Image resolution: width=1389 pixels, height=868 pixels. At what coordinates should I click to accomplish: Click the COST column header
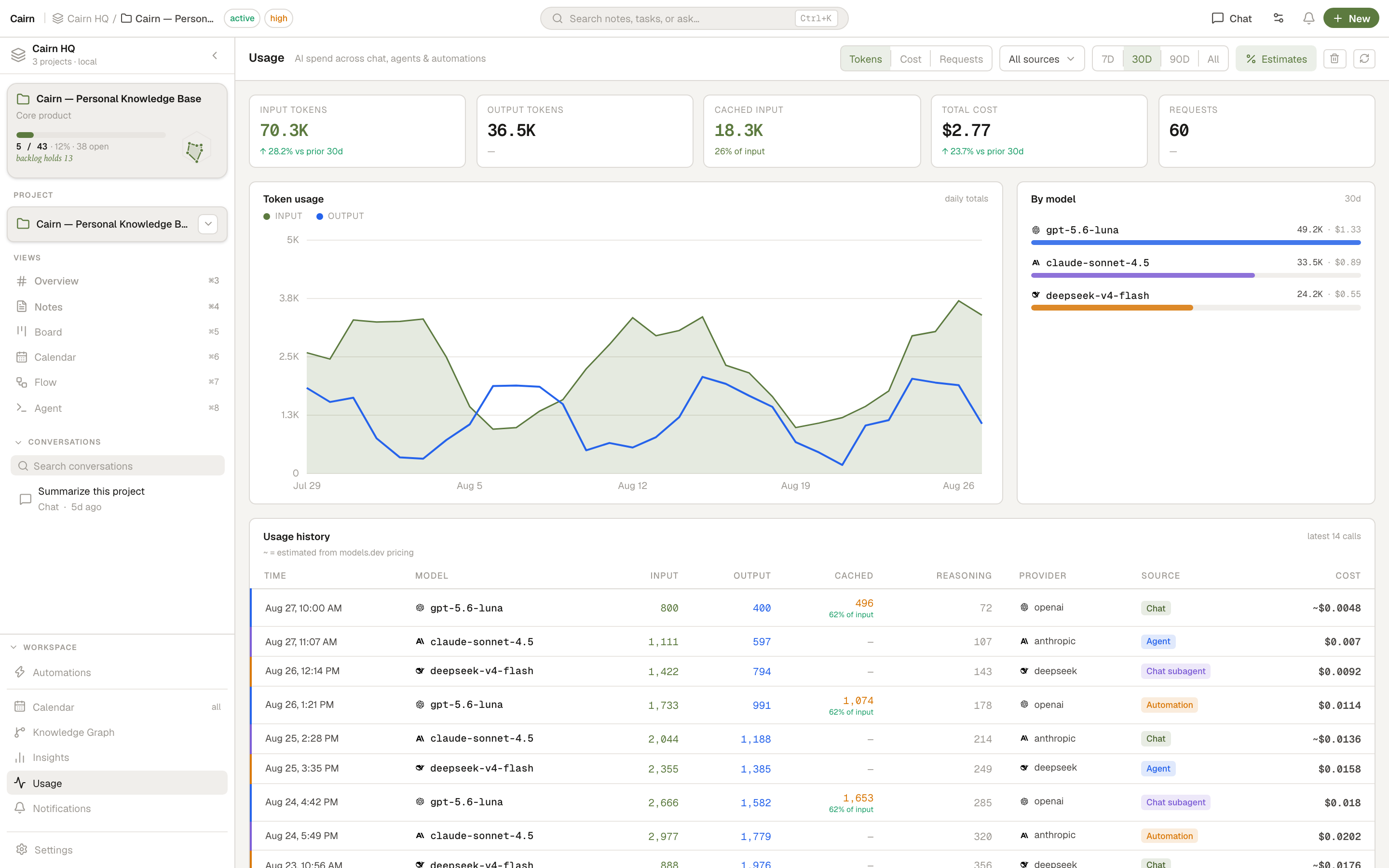tap(1348, 575)
